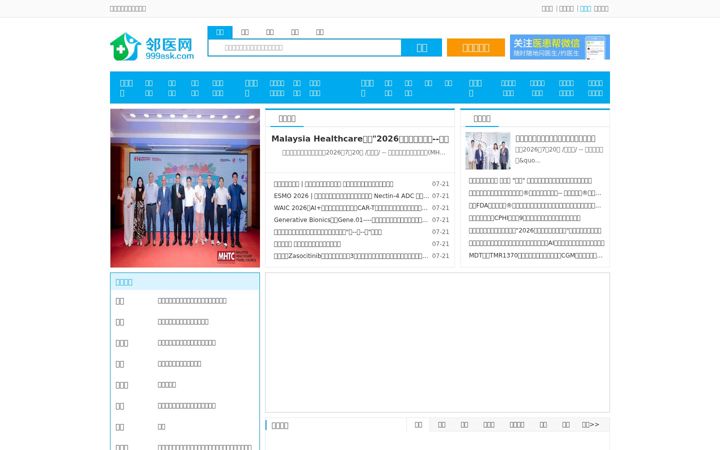Click the blue-colored link in the top utility bar
Viewport: 720px width, 450px height.
(585, 9)
